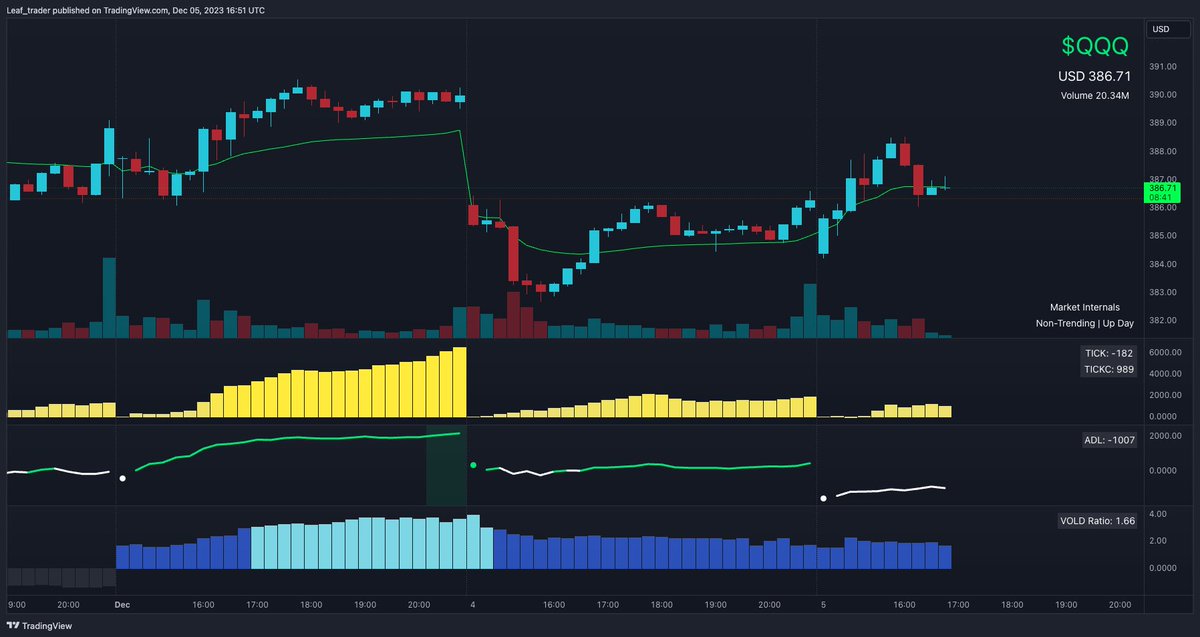Viewport: 1200px width, 637px height.
Task: Expand the Dec marker on the time axis
Action: pos(122,605)
